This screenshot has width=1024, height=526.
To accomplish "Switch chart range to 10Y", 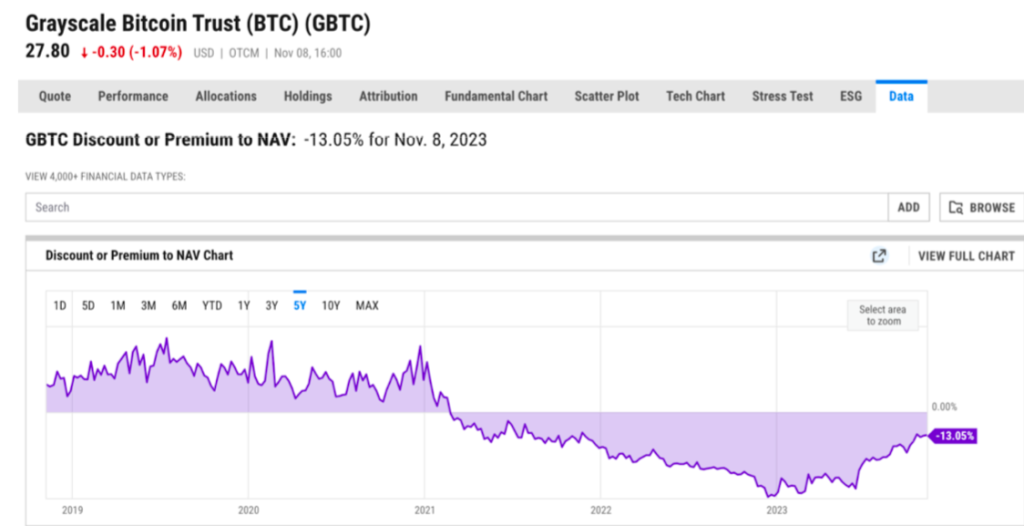I will [331, 305].
